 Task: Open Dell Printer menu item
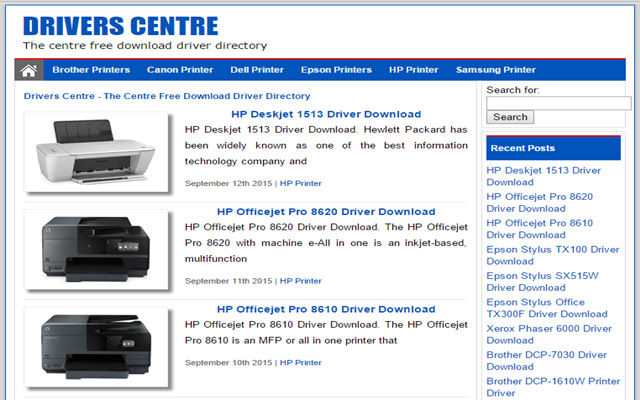point(257,70)
